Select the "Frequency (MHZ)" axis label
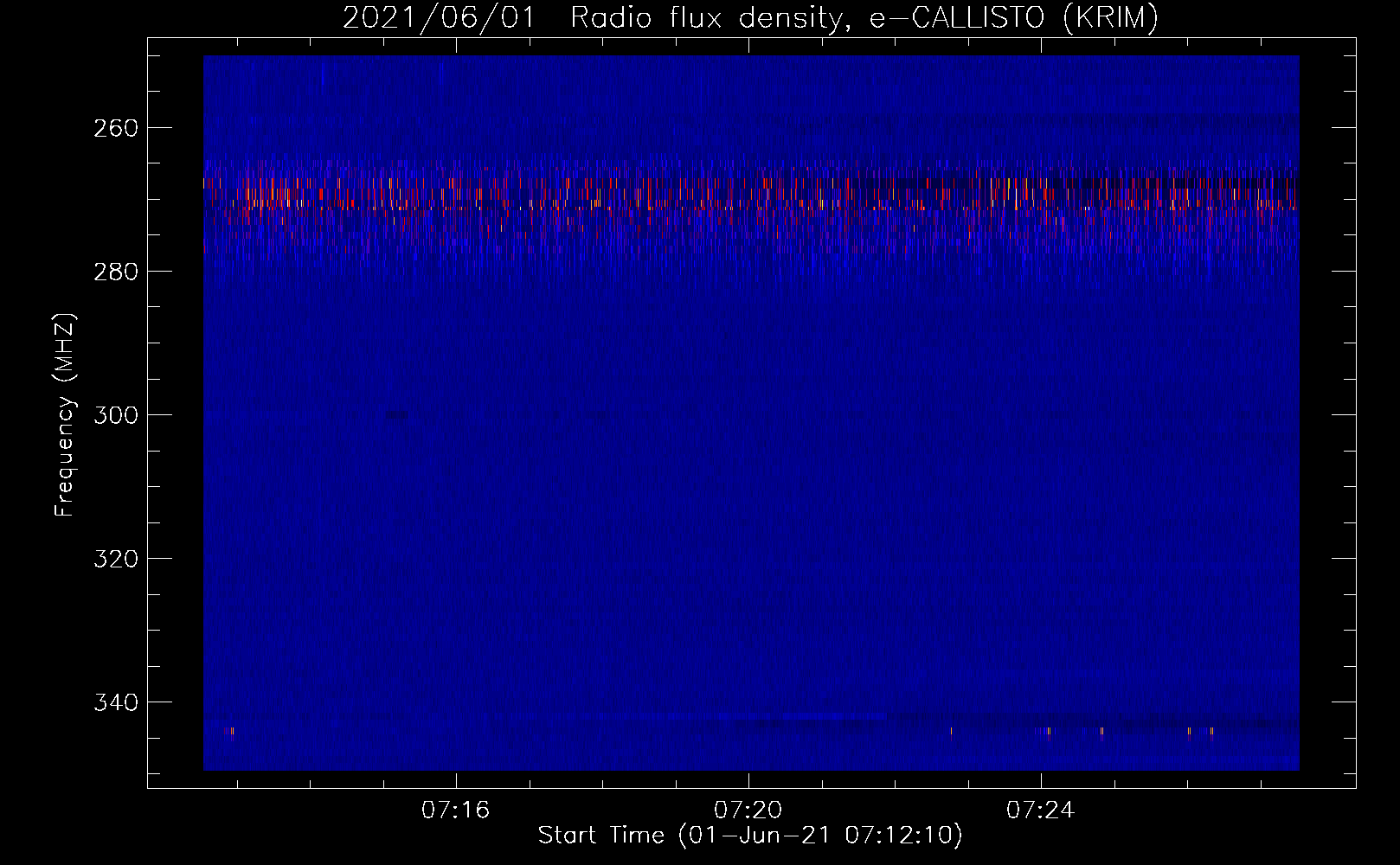This screenshot has width=1400, height=865. point(64,414)
